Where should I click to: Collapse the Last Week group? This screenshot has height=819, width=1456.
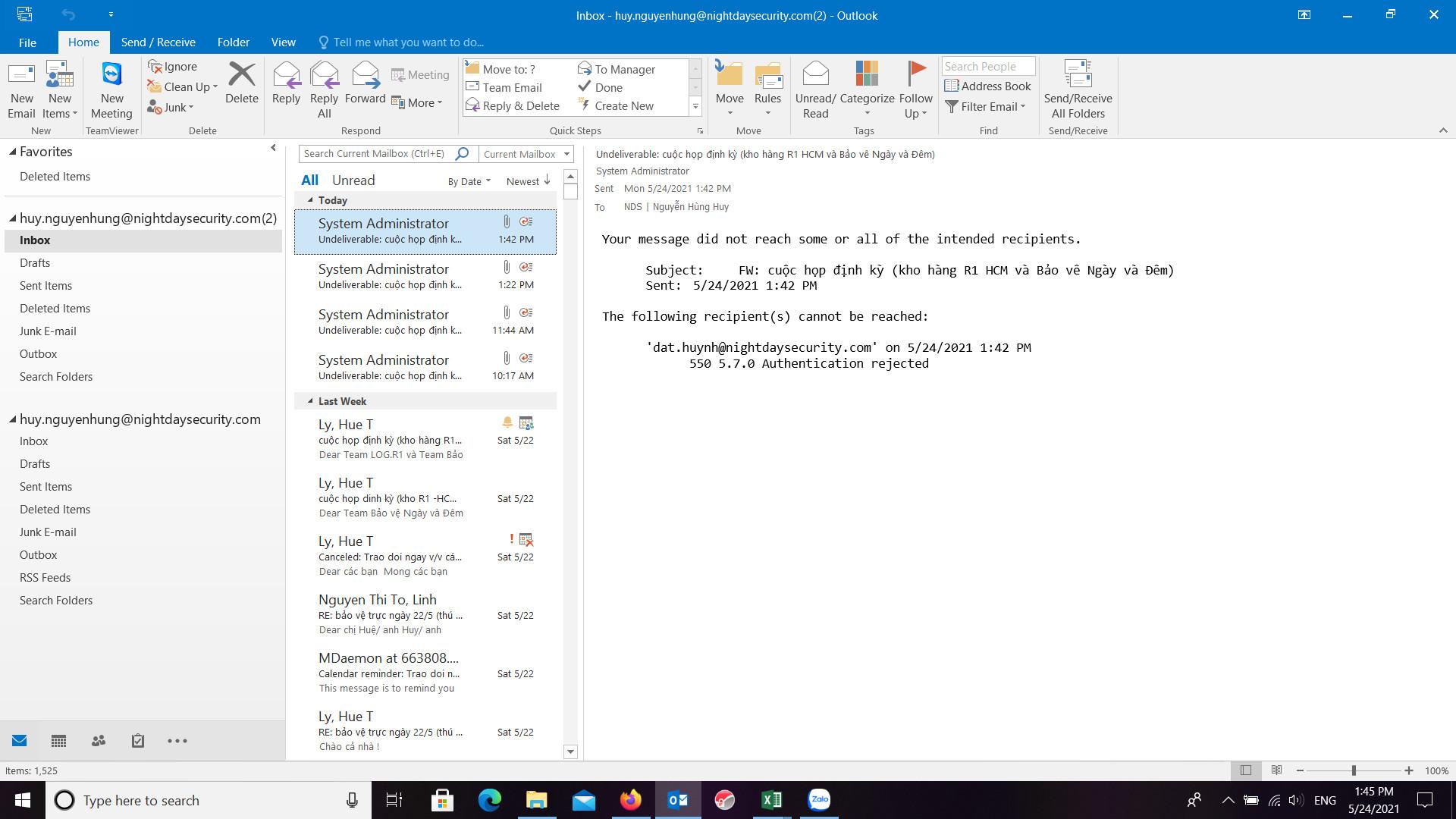point(310,401)
